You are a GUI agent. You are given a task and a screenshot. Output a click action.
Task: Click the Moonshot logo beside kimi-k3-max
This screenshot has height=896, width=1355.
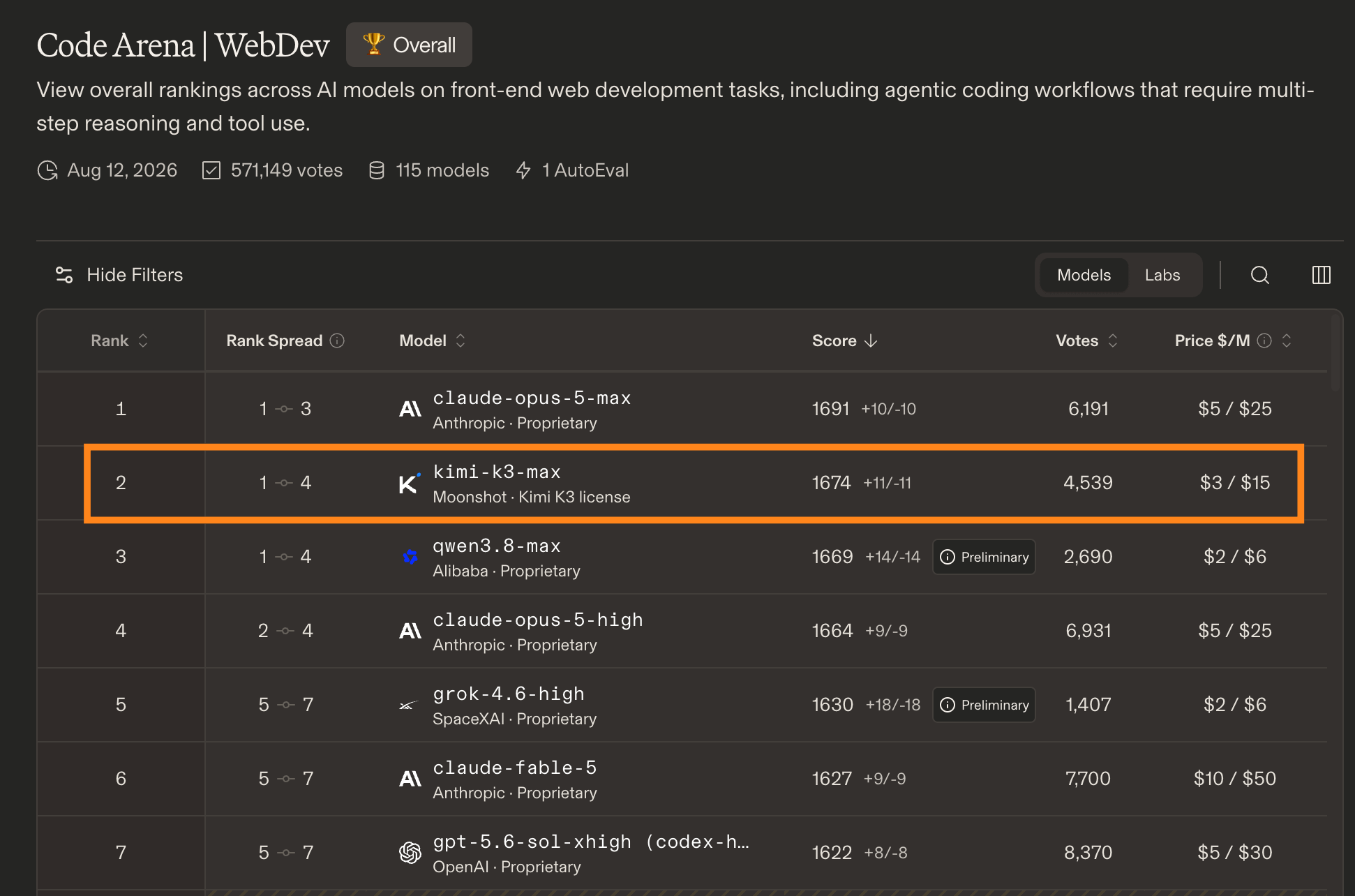point(410,483)
